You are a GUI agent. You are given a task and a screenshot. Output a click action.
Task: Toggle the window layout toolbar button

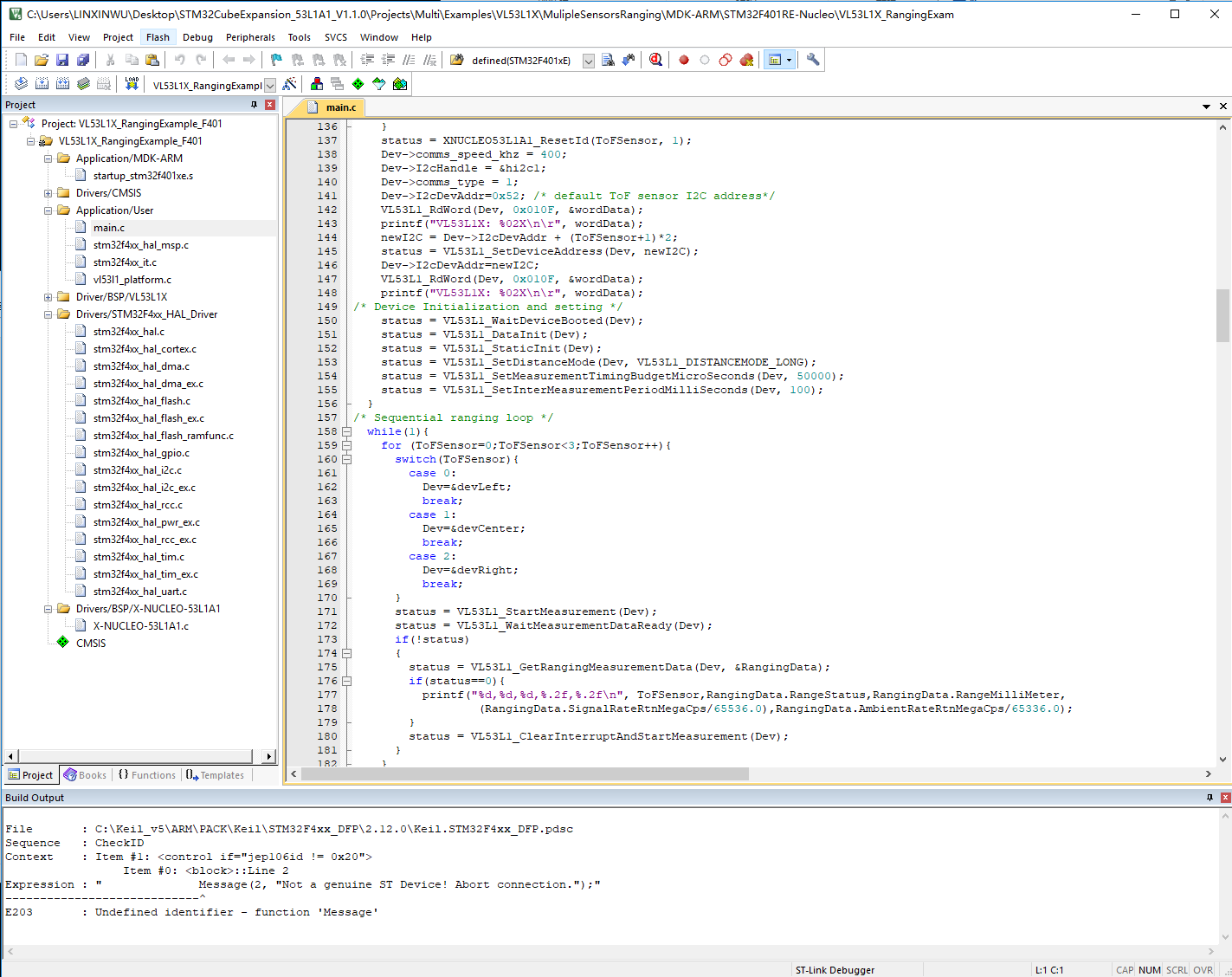point(776,60)
